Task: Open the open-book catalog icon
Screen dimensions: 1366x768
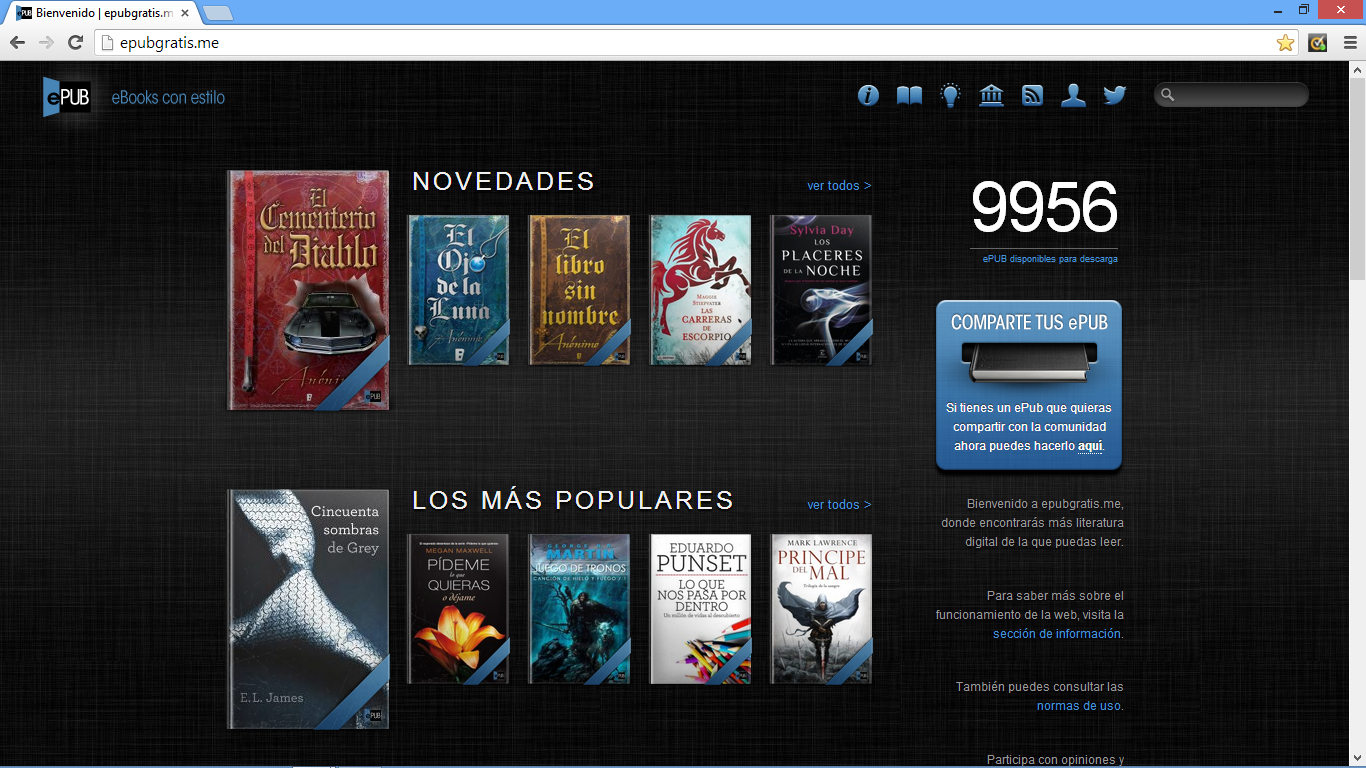Action: pyautogui.click(x=909, y=95)
